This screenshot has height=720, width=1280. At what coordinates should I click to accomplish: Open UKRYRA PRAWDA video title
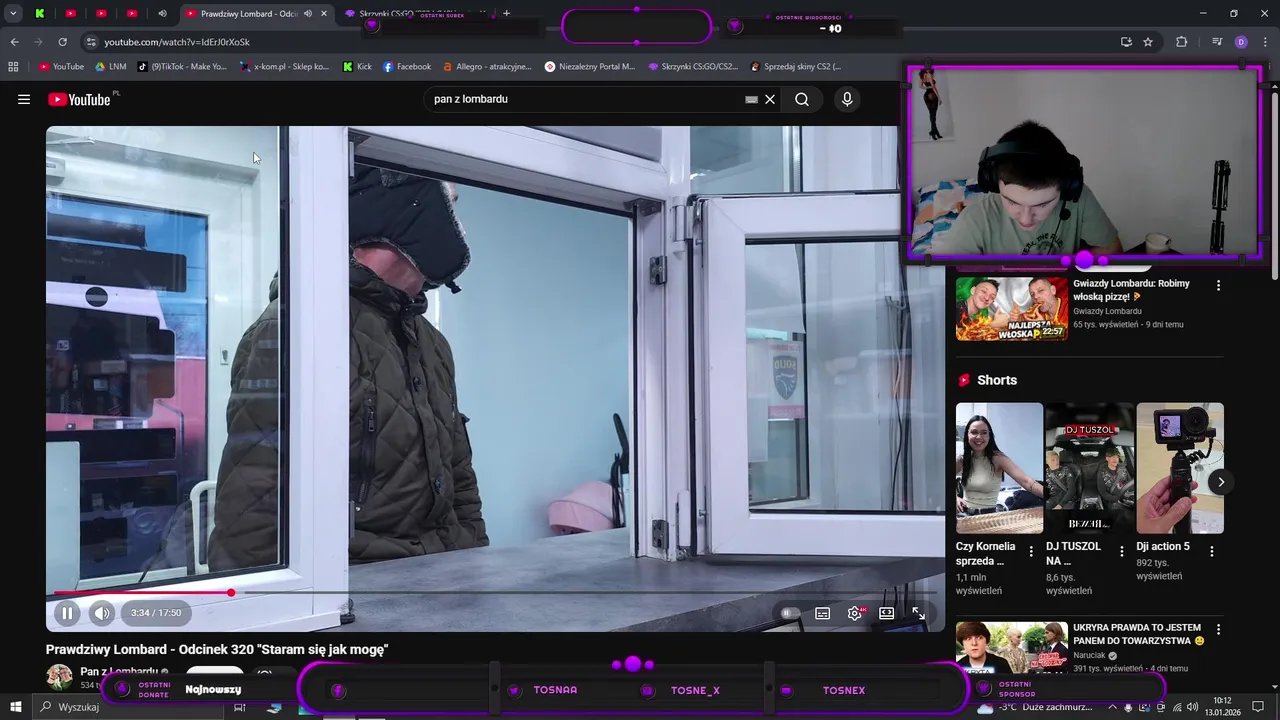(1139, 634)
